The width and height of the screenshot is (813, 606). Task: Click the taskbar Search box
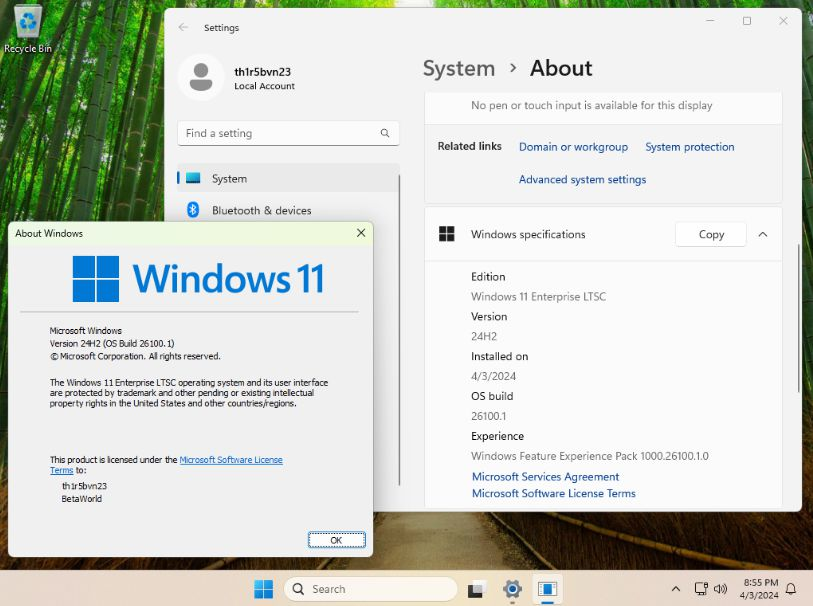pyautogui.click(x=371, y=589)
